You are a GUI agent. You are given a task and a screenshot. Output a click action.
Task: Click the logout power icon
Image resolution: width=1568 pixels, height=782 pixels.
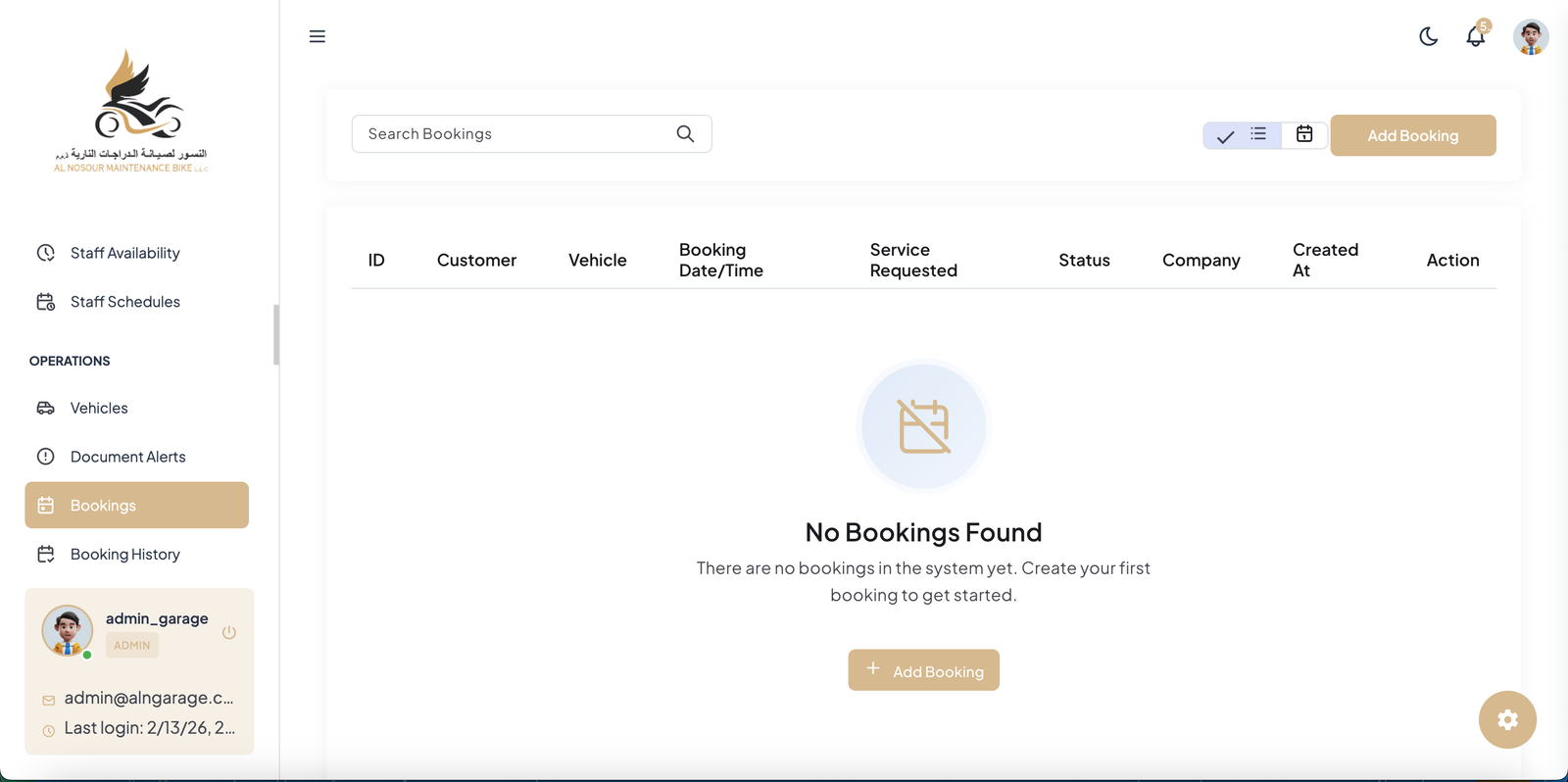click(x=229, y=632)
